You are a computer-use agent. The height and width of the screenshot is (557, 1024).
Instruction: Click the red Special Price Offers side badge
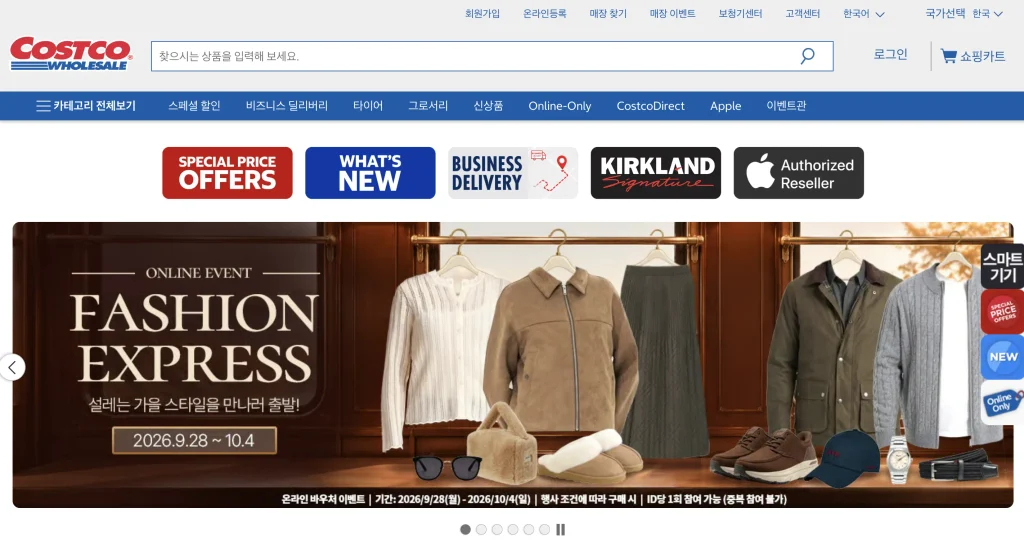click(1003, 311)
